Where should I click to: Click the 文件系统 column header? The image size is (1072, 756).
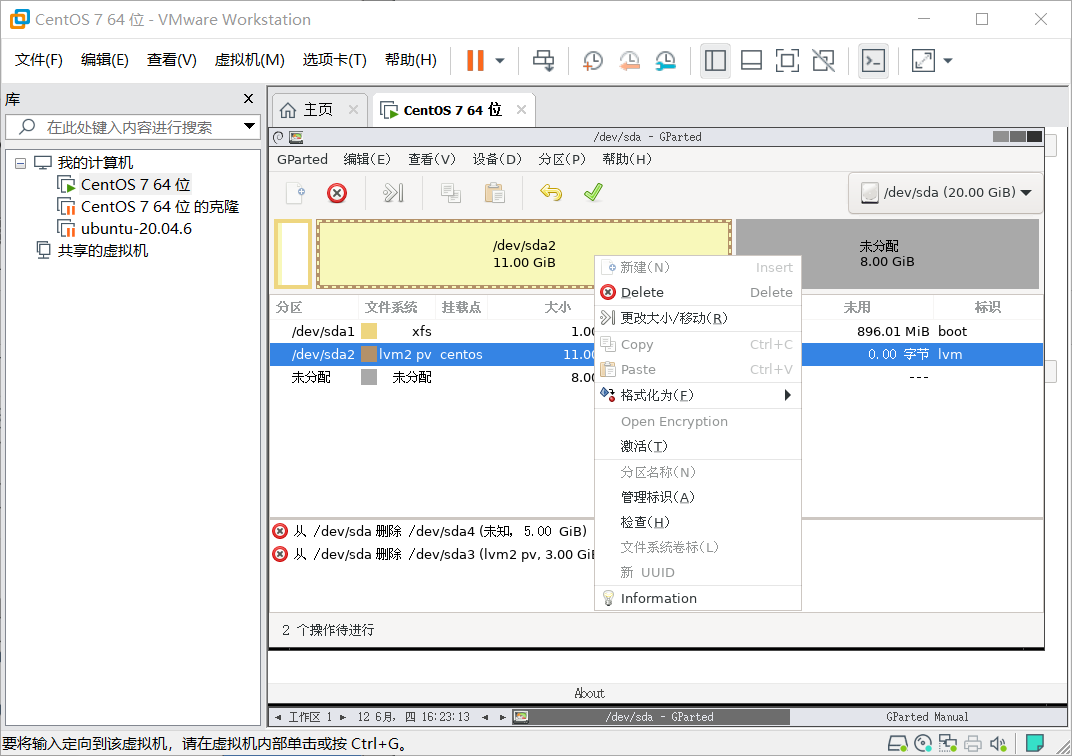click(390, 308)
